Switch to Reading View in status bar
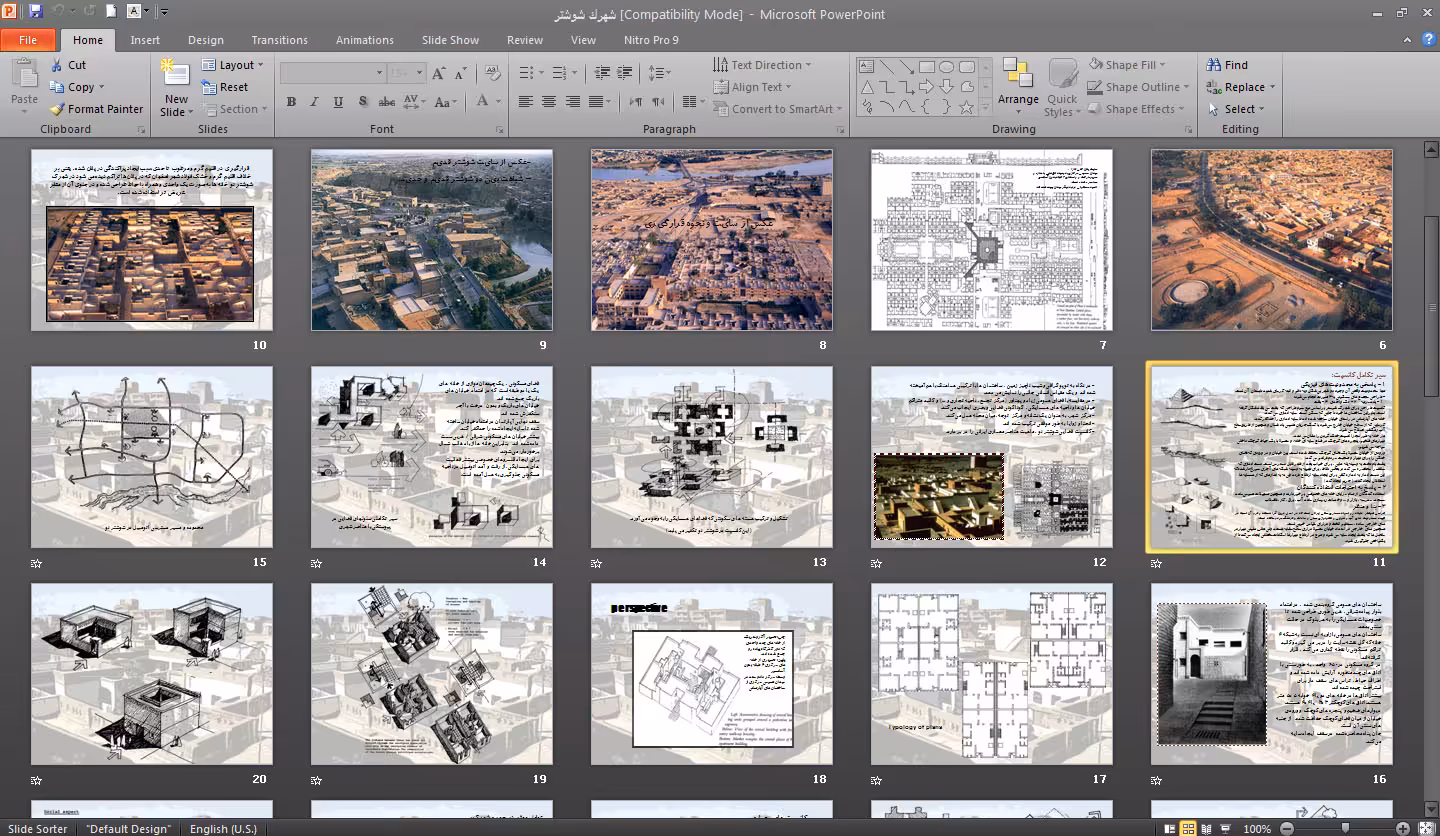The image size is (1440, 836). tap(1208, 828)
